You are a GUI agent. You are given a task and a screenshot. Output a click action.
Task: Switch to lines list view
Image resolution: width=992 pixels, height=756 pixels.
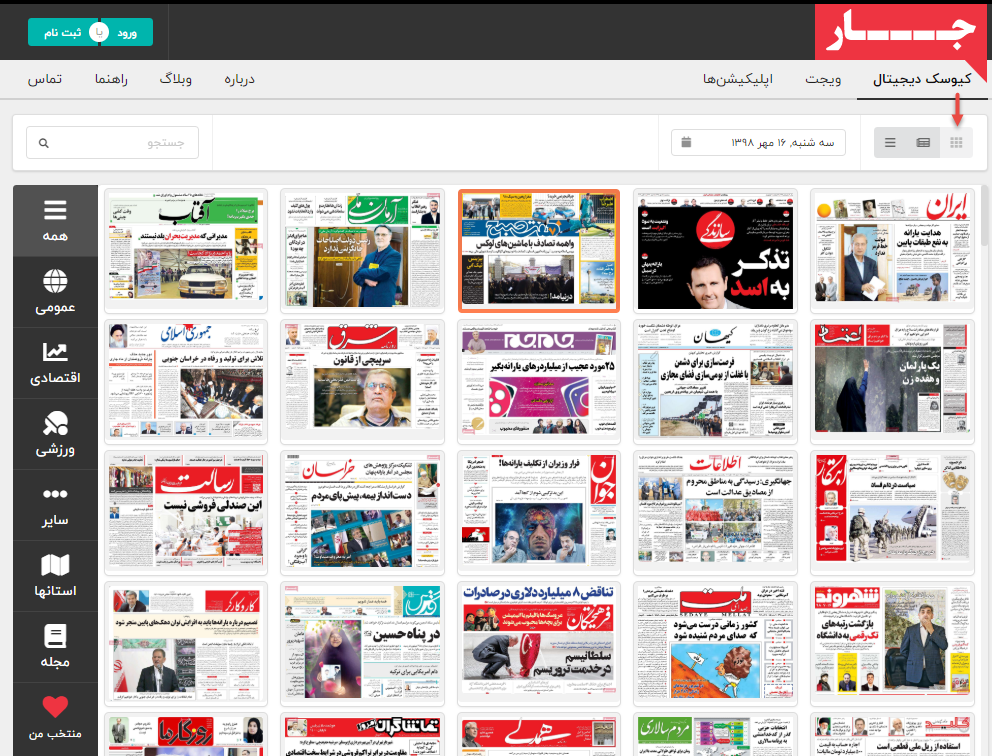pos(890,143)
